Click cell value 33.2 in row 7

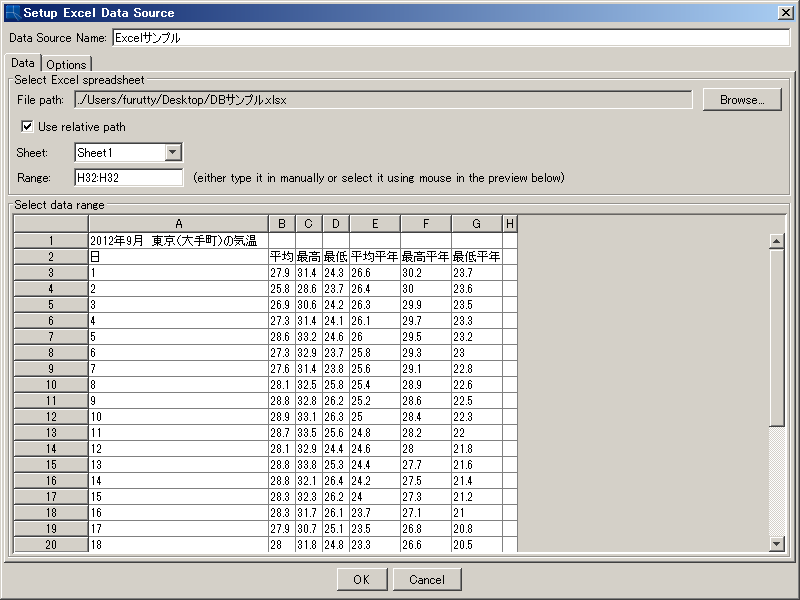pyautogui.click(x=309, y=337)
